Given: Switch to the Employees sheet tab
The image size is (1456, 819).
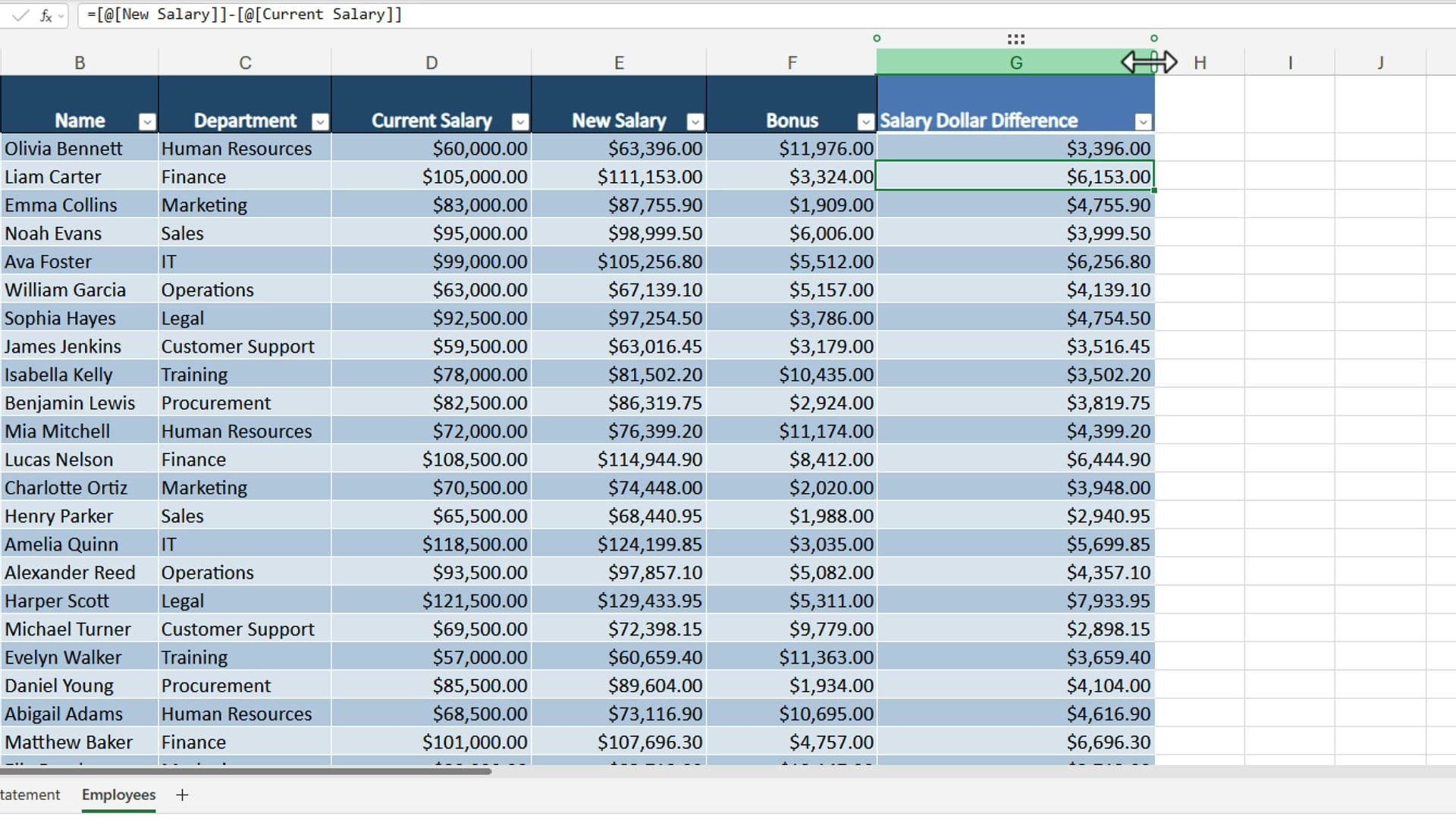Looking at the screenshot, I should click(118, 795).
